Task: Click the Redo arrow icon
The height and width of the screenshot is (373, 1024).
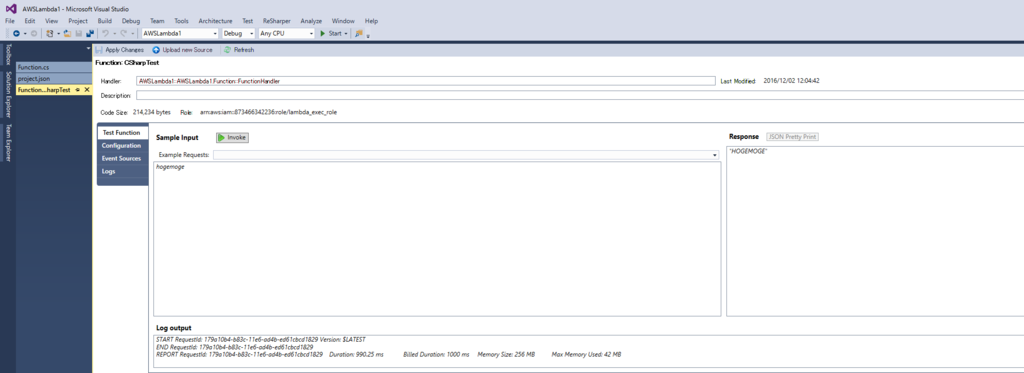Action: [x=123, y=33]
